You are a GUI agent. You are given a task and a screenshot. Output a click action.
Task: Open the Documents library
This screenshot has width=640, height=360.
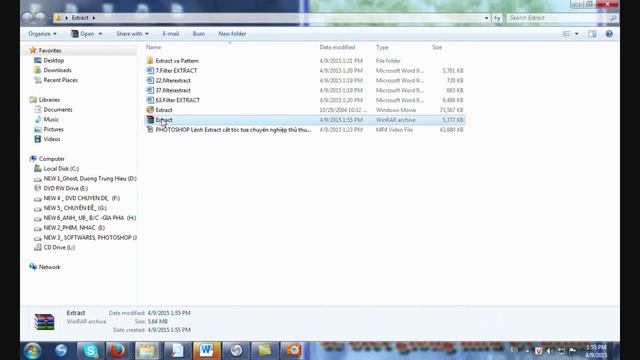tap(58, 109)
